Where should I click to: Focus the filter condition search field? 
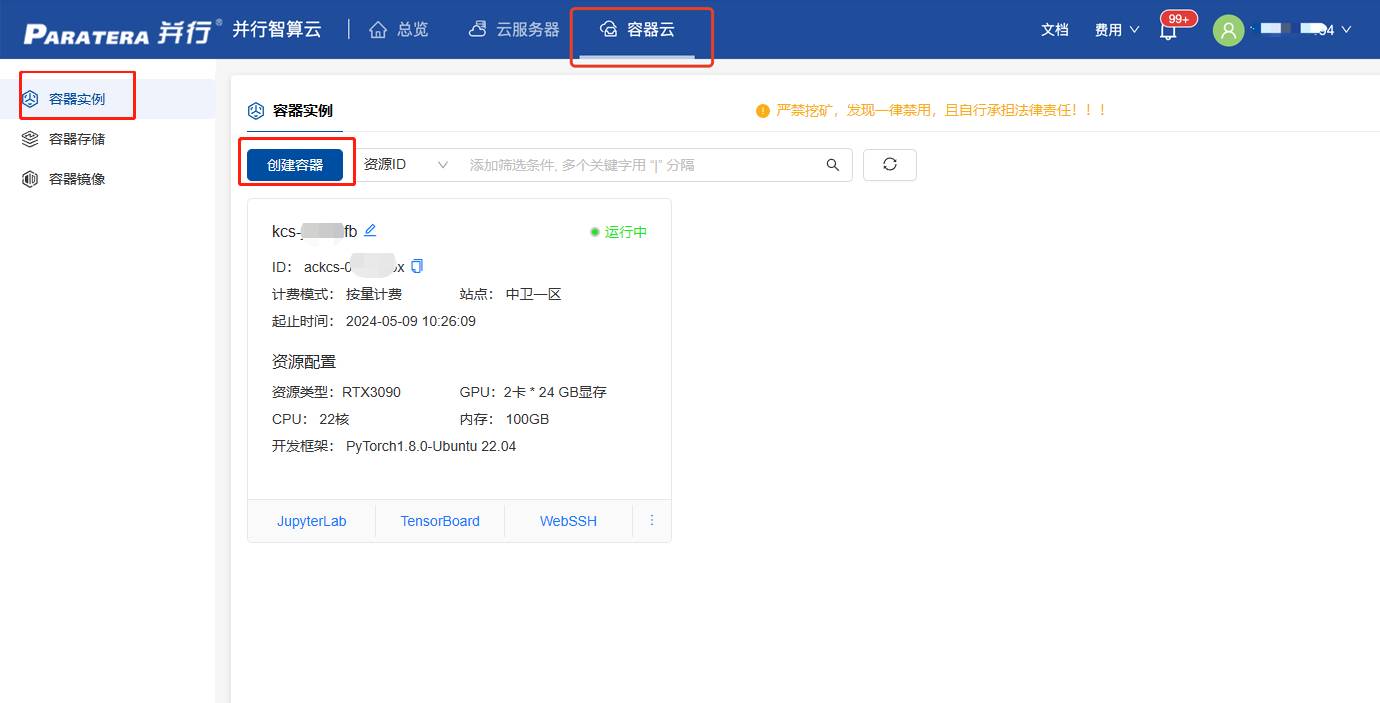640,165
